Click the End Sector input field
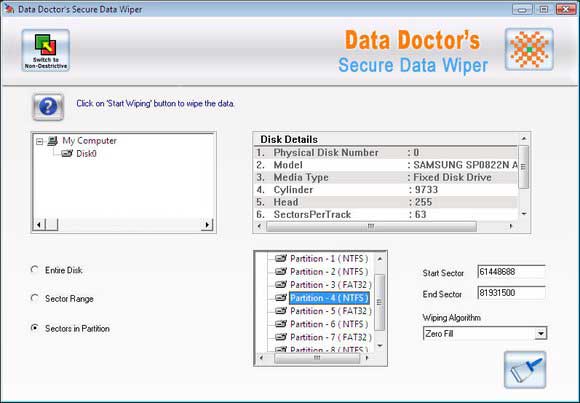The height and width of the screenshot is (403, 580). coord(511,293)
